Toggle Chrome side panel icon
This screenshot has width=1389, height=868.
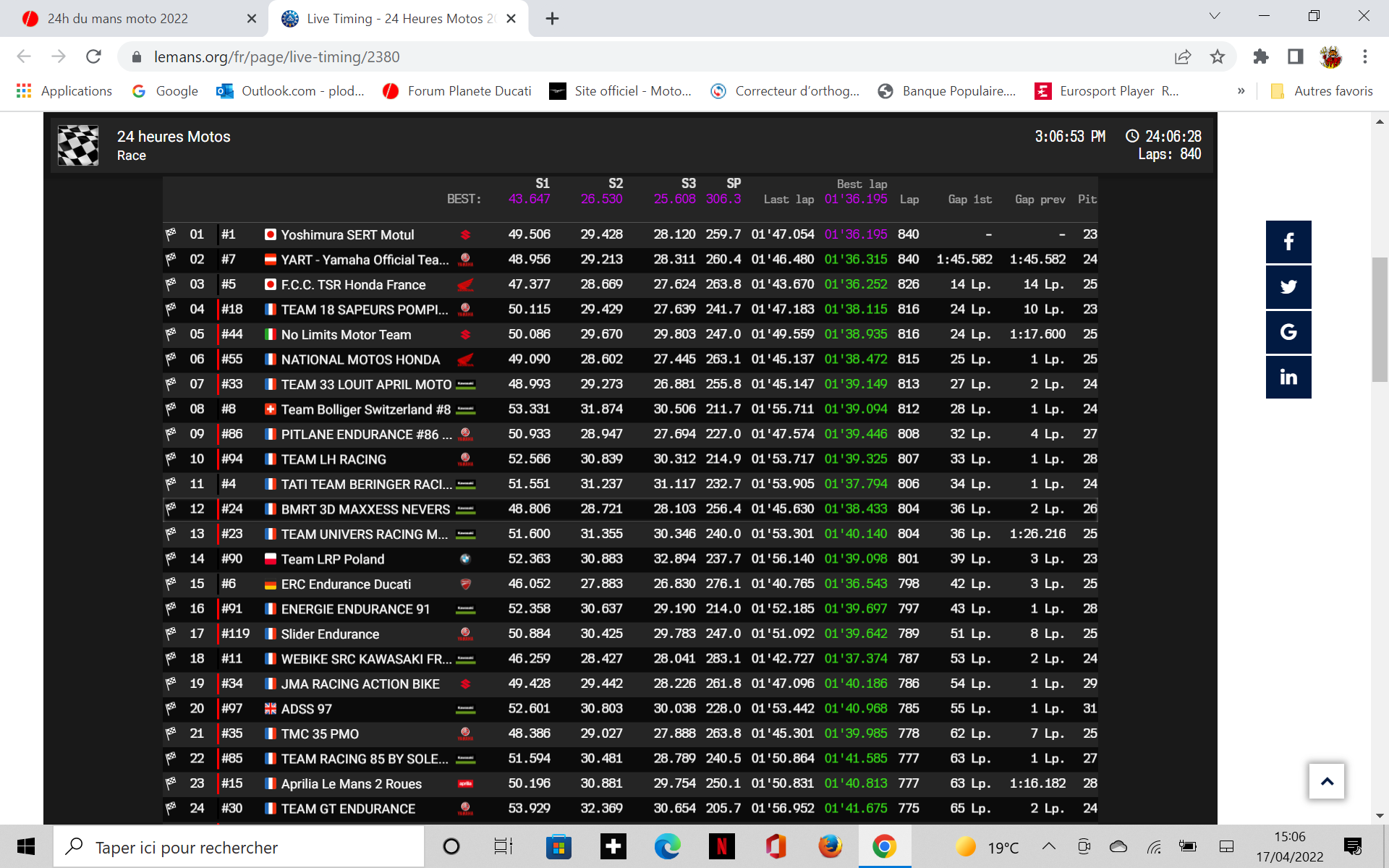[x=1296, y=56]
